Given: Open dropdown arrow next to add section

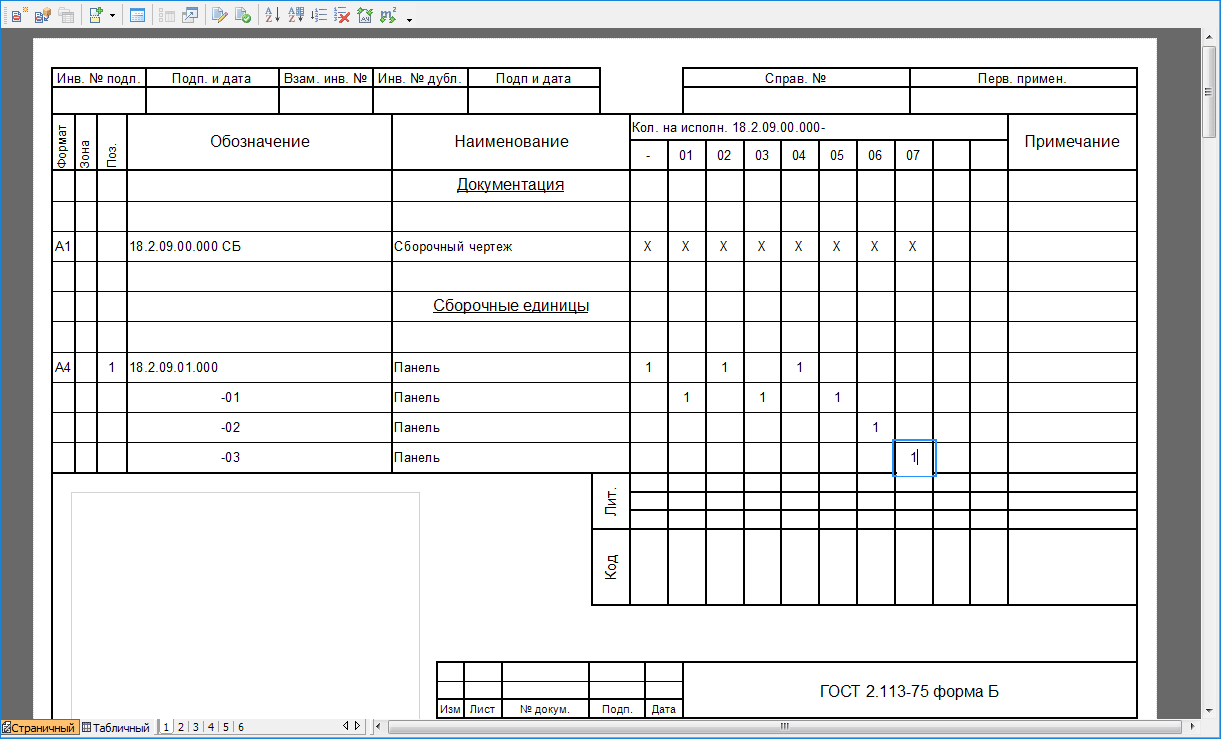Looking at the screenshot, I should (112, 16).
